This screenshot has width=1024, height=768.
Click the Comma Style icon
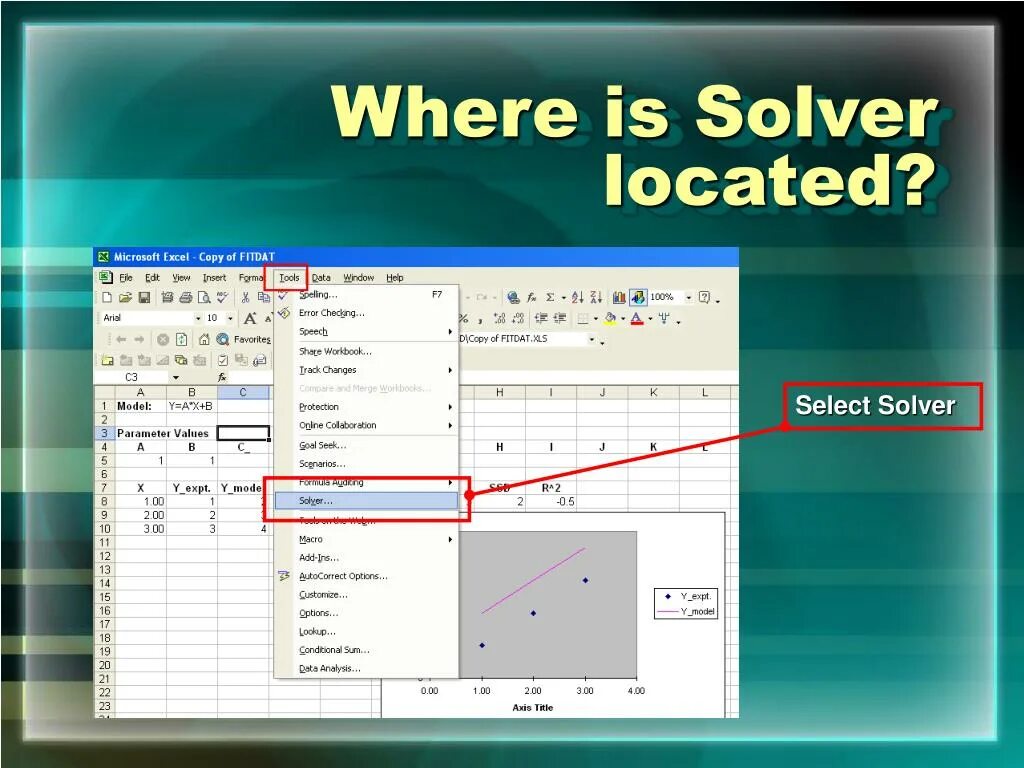click(480, 319)
